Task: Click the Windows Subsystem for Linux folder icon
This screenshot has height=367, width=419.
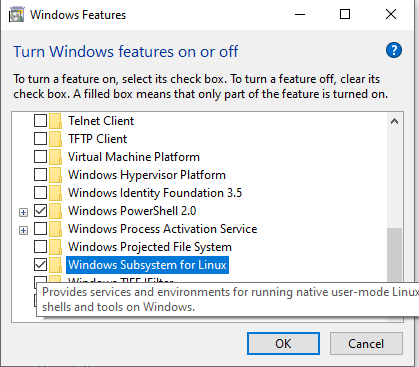Action: 55,265
